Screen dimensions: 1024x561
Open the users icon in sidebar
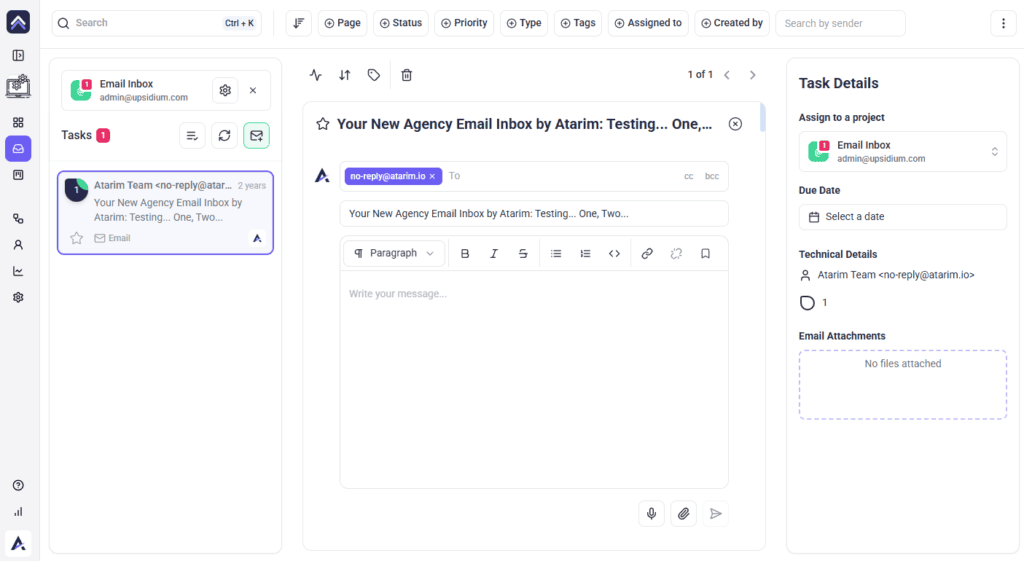click(x=18, y=245)
